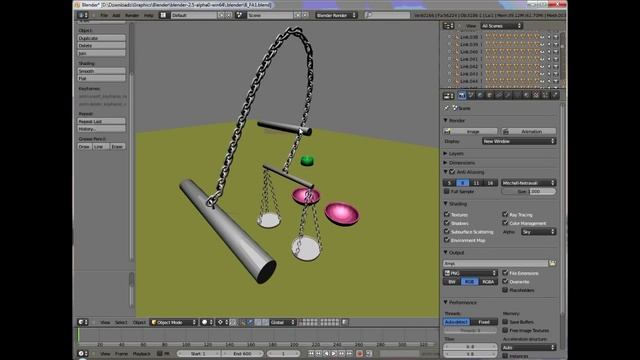
Task: Toggle the auto keyframe record button
Action: click(359, 353)
